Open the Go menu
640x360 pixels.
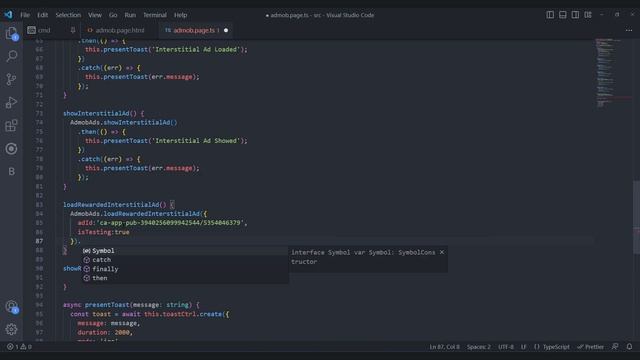(x=113, y=15)
